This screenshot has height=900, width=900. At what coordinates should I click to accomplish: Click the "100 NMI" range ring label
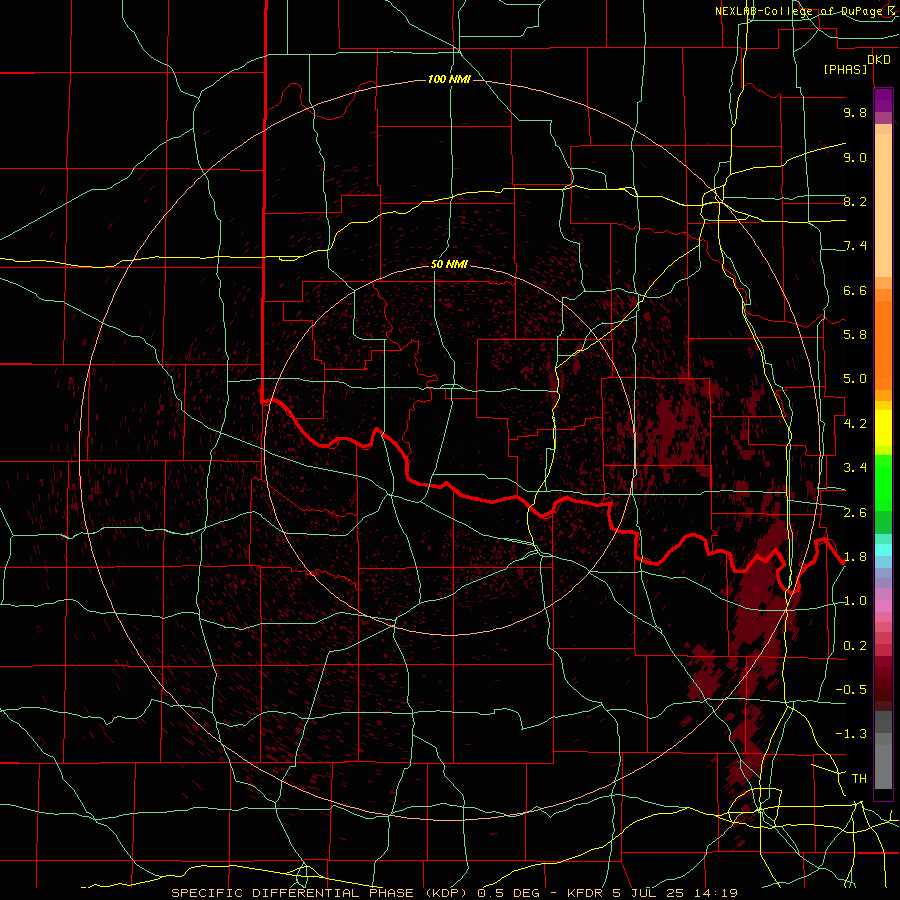point(449,79)
